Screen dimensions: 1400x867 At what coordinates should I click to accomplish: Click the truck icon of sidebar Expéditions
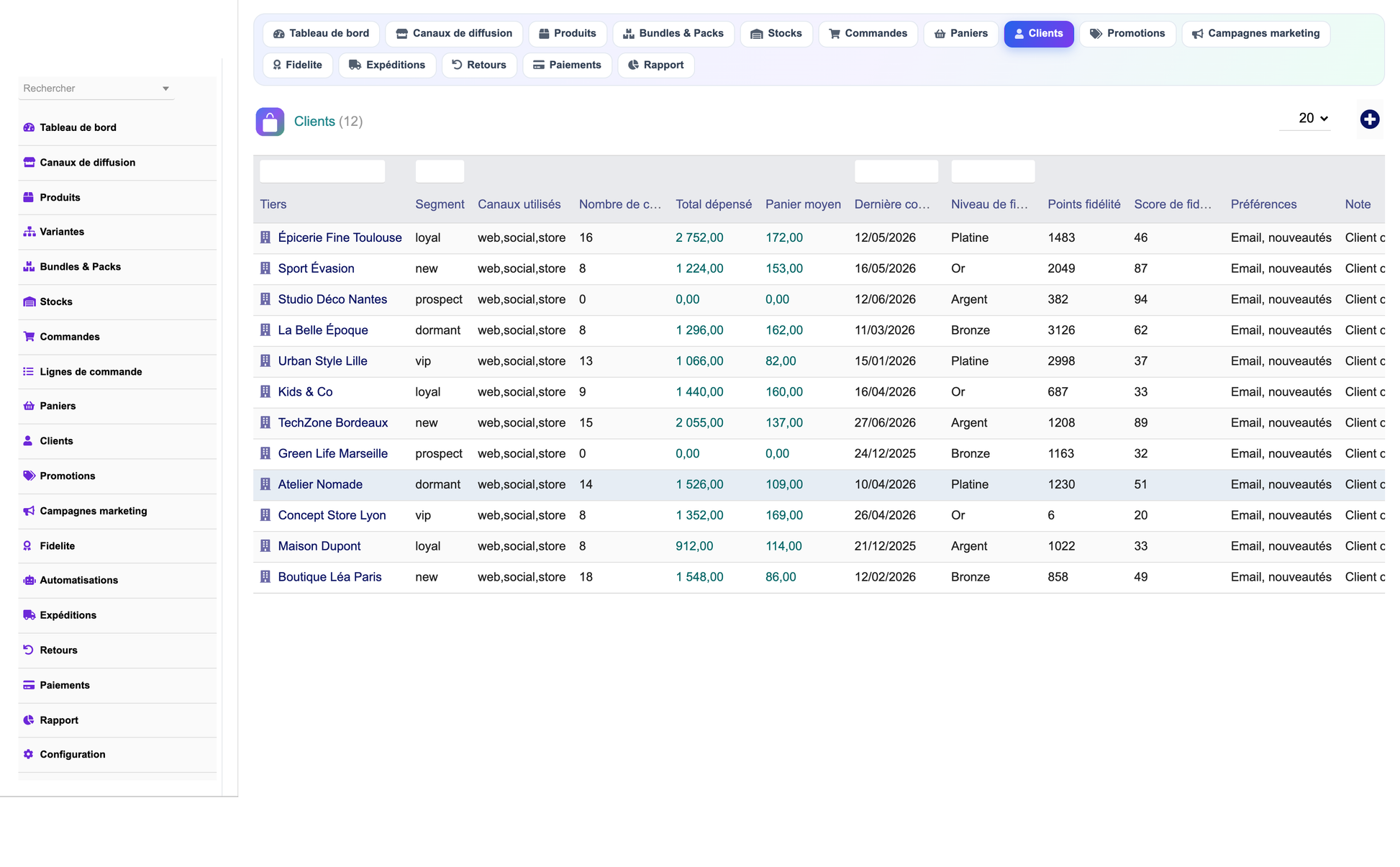click(x=29, y=615)
